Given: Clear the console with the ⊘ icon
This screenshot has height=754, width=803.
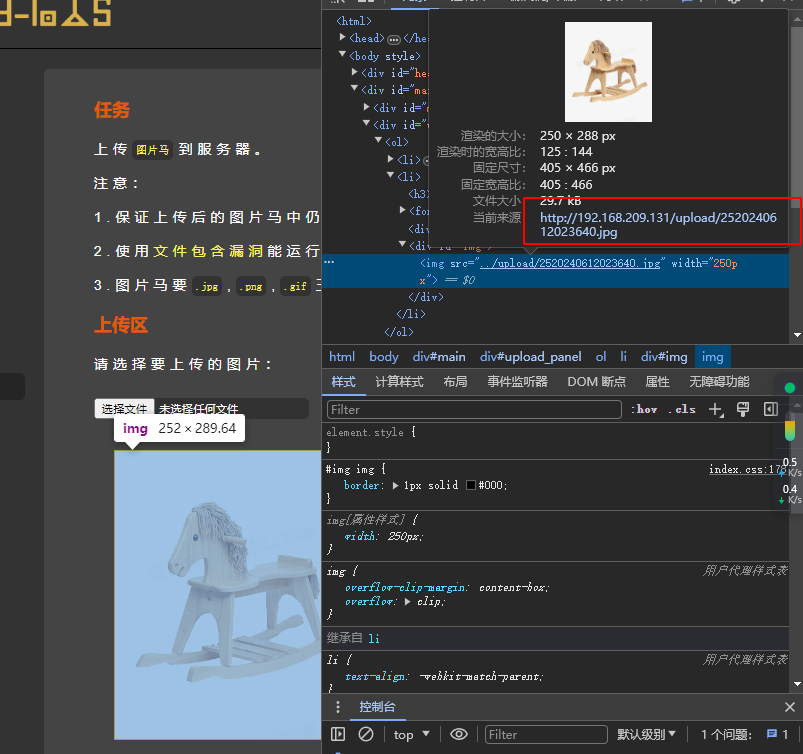Looking at the screenshot, I should click(x=368, y=734).
